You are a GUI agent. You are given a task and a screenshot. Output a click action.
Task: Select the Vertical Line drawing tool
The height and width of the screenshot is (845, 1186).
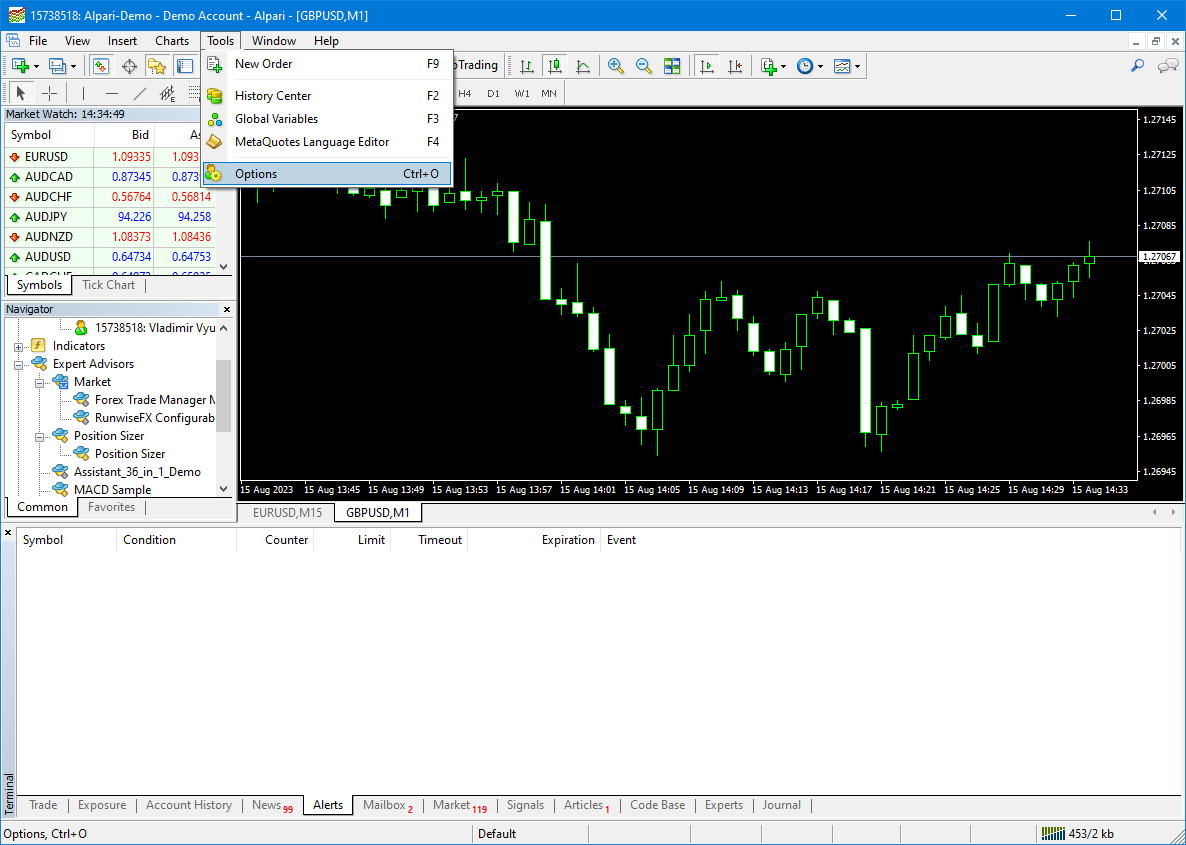(x=83, y=93)
